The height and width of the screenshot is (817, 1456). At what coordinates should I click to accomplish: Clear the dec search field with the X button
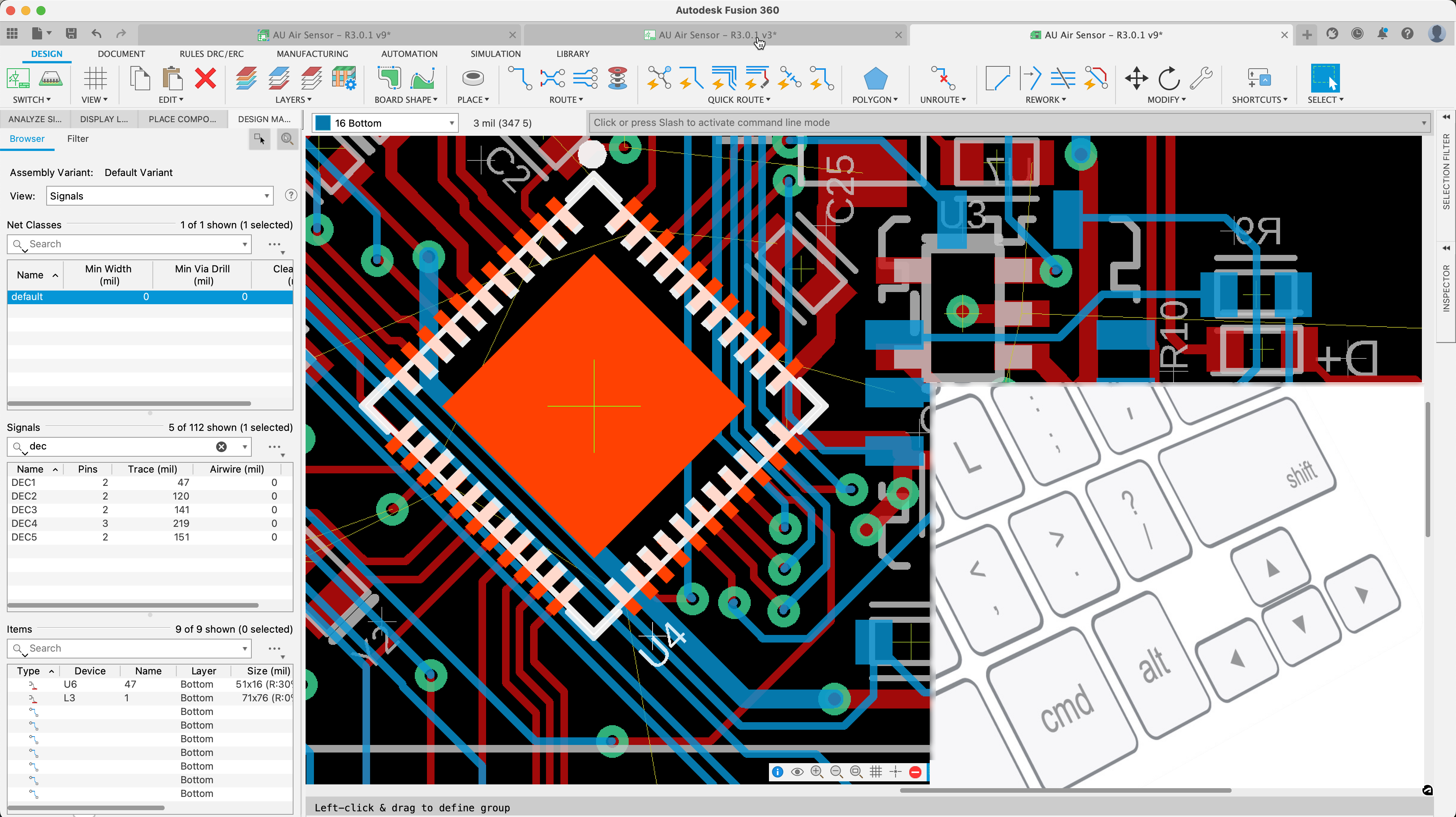(x=220, y=447)
